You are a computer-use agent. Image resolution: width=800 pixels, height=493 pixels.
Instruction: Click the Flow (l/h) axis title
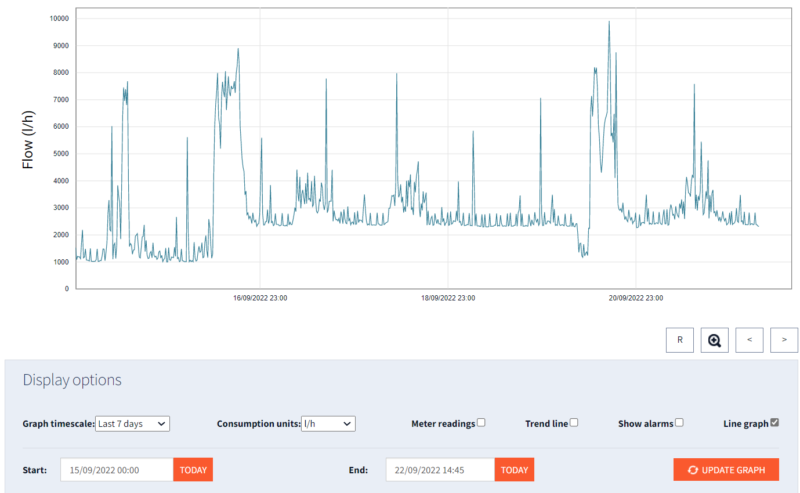click(28, 139)
